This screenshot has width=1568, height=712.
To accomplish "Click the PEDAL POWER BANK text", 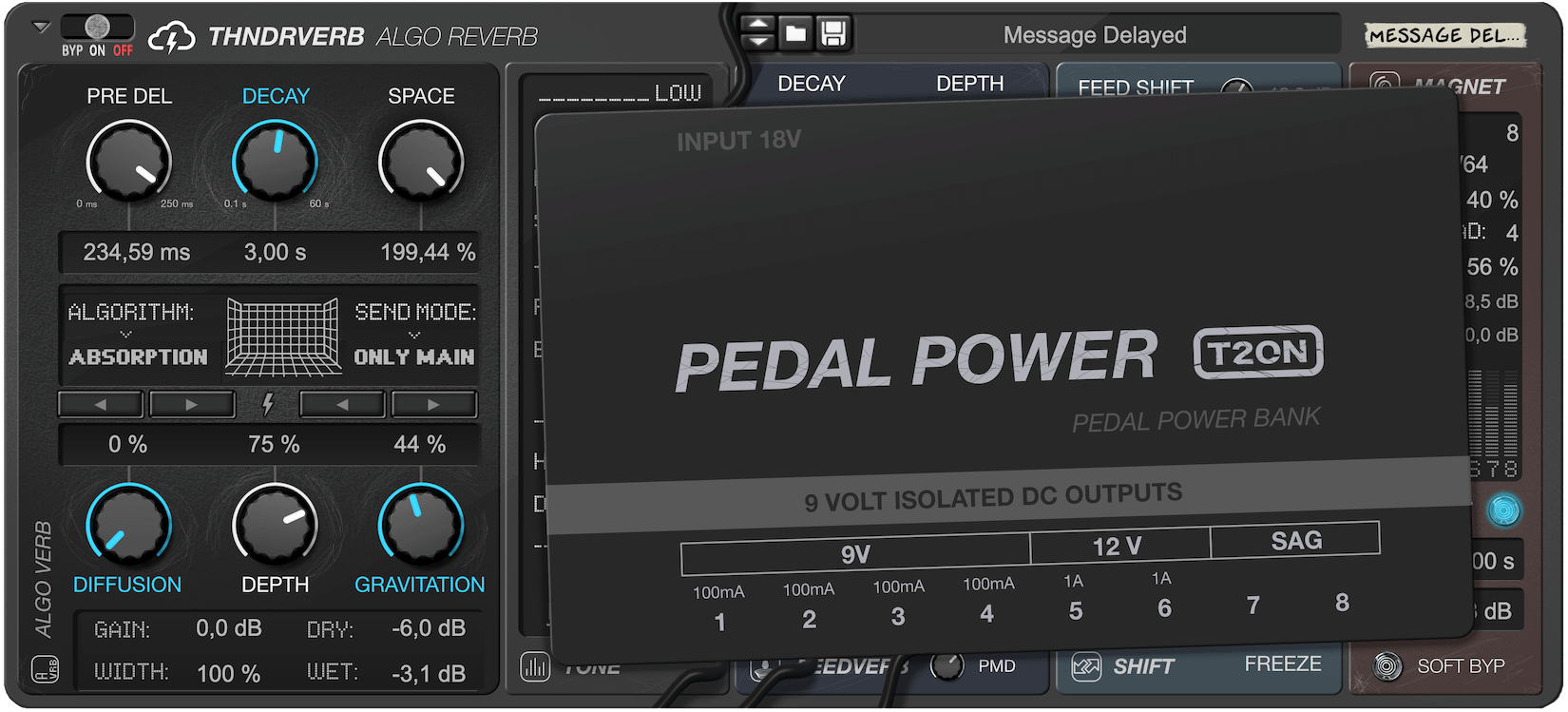I will (1196, 419).
